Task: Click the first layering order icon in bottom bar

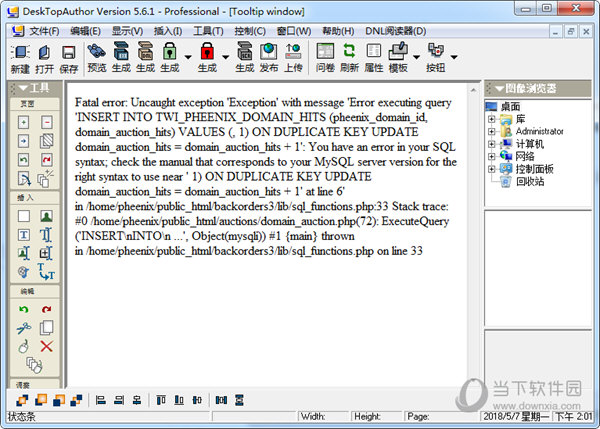Action: pyautogui.click(x=22, y=400)
